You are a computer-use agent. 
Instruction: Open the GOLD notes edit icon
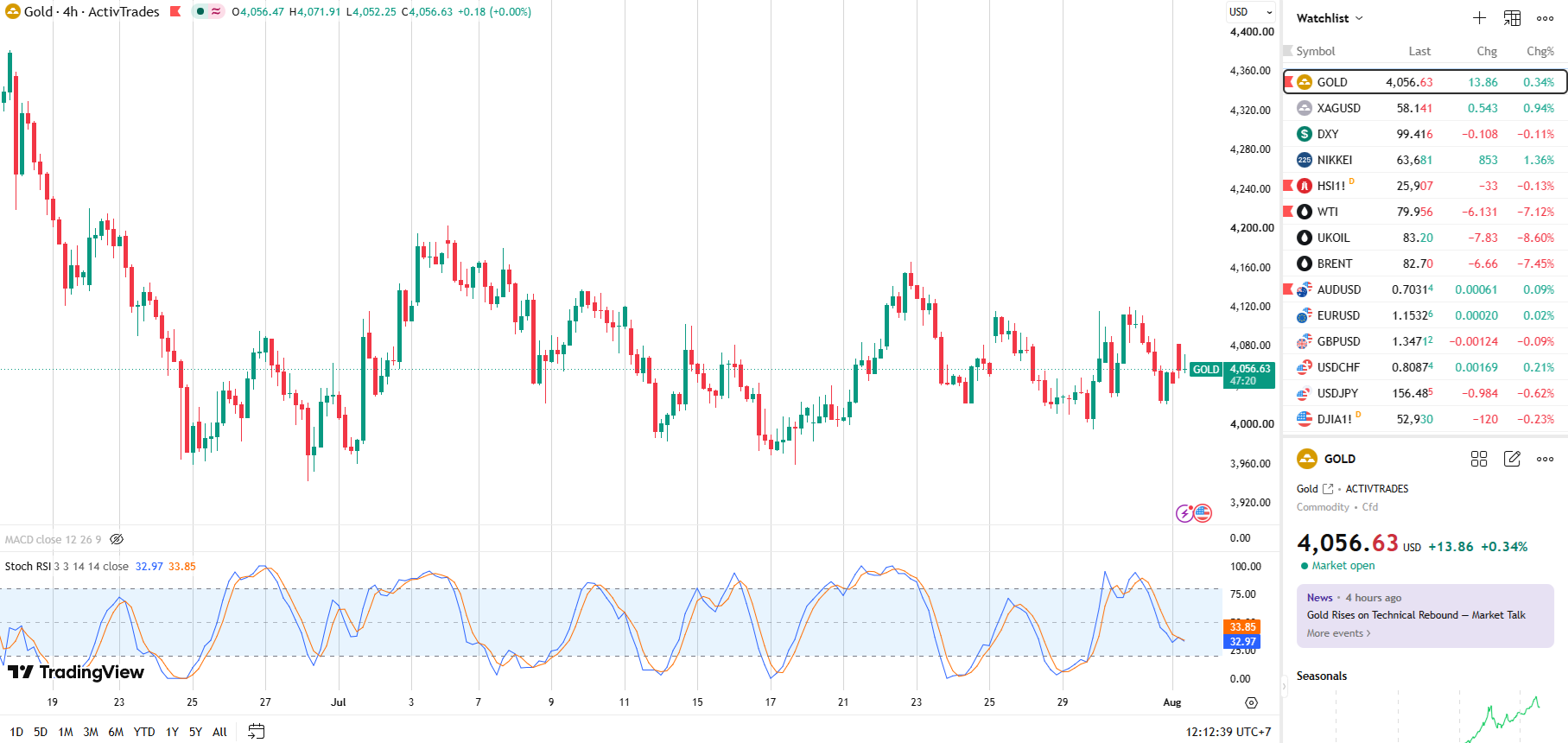[x=1512, y=459]
